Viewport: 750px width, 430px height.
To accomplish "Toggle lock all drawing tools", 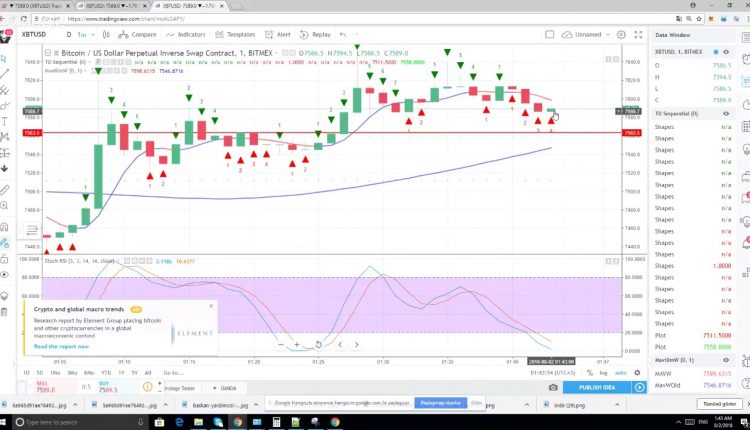I will pyautogui.click(x=4, y=259).
